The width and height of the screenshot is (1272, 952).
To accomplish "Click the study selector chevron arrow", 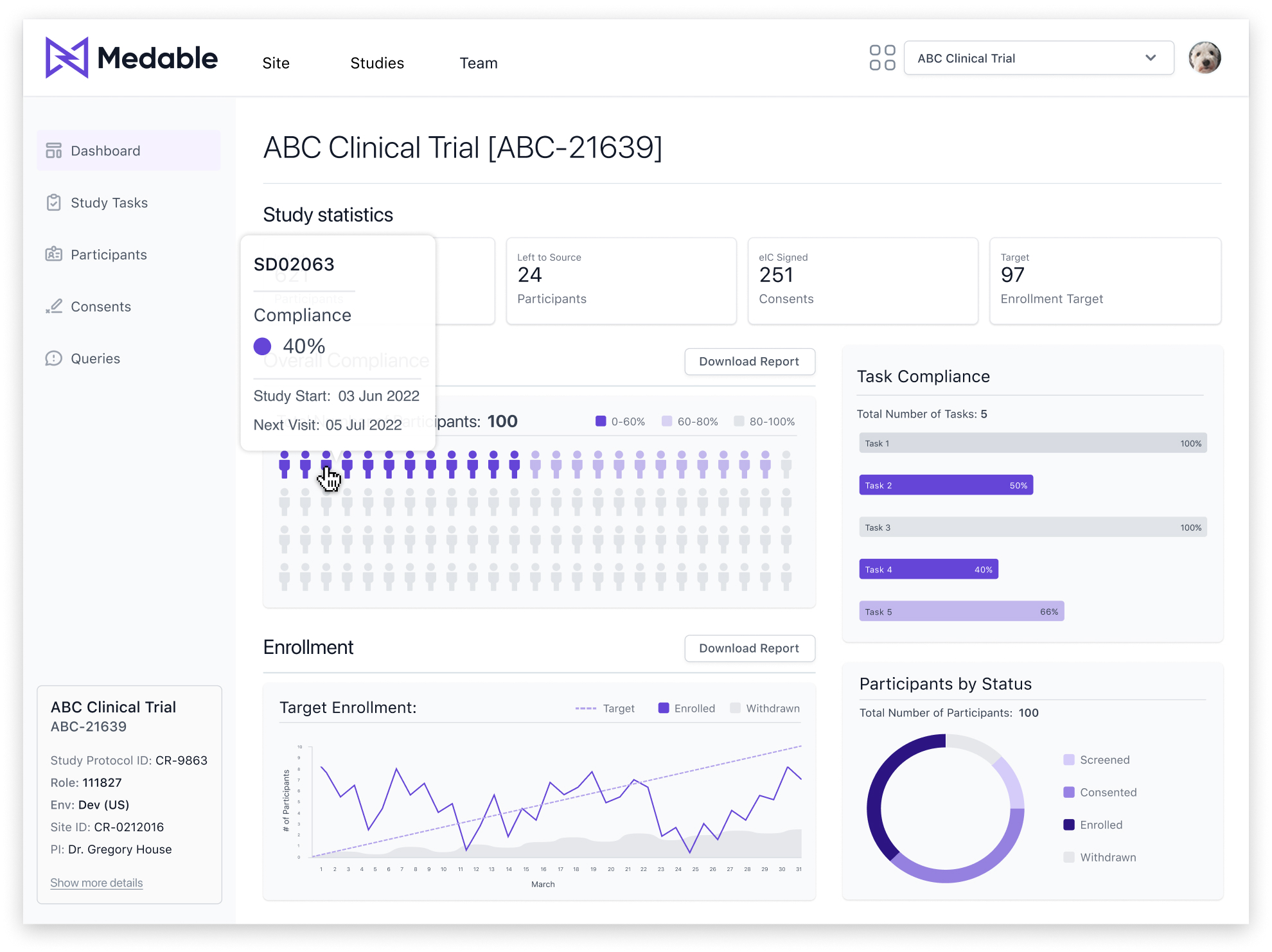I will pos(1150,58).
